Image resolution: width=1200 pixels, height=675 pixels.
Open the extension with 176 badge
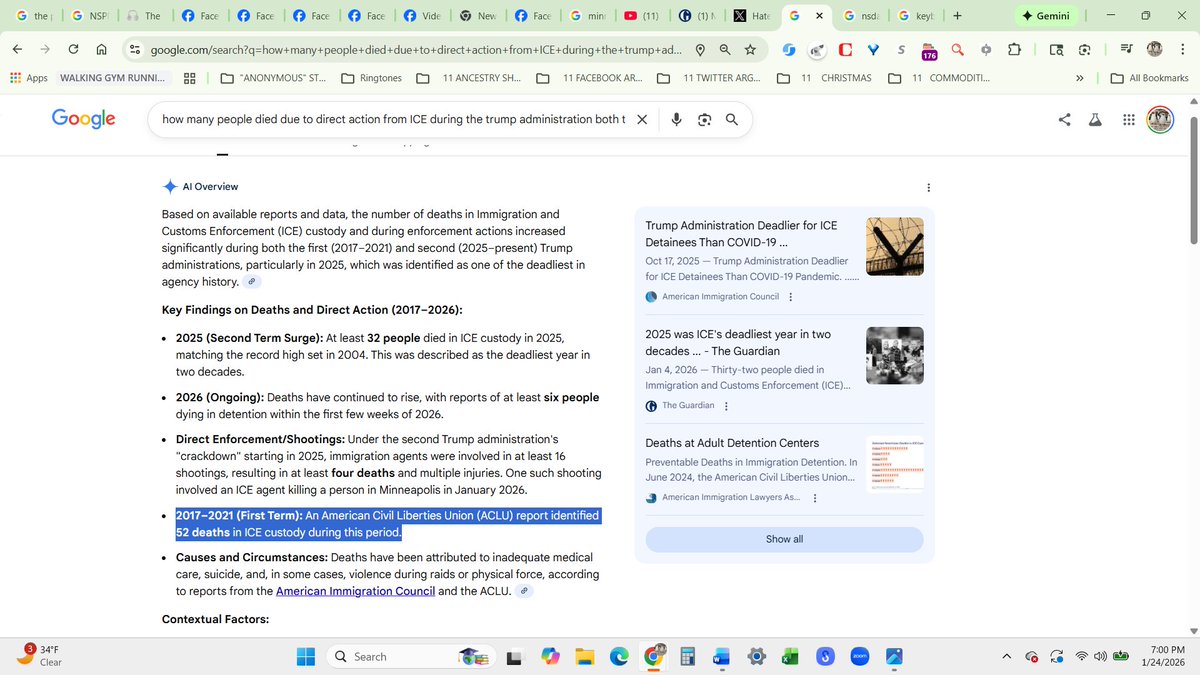[x=929, y=50]
